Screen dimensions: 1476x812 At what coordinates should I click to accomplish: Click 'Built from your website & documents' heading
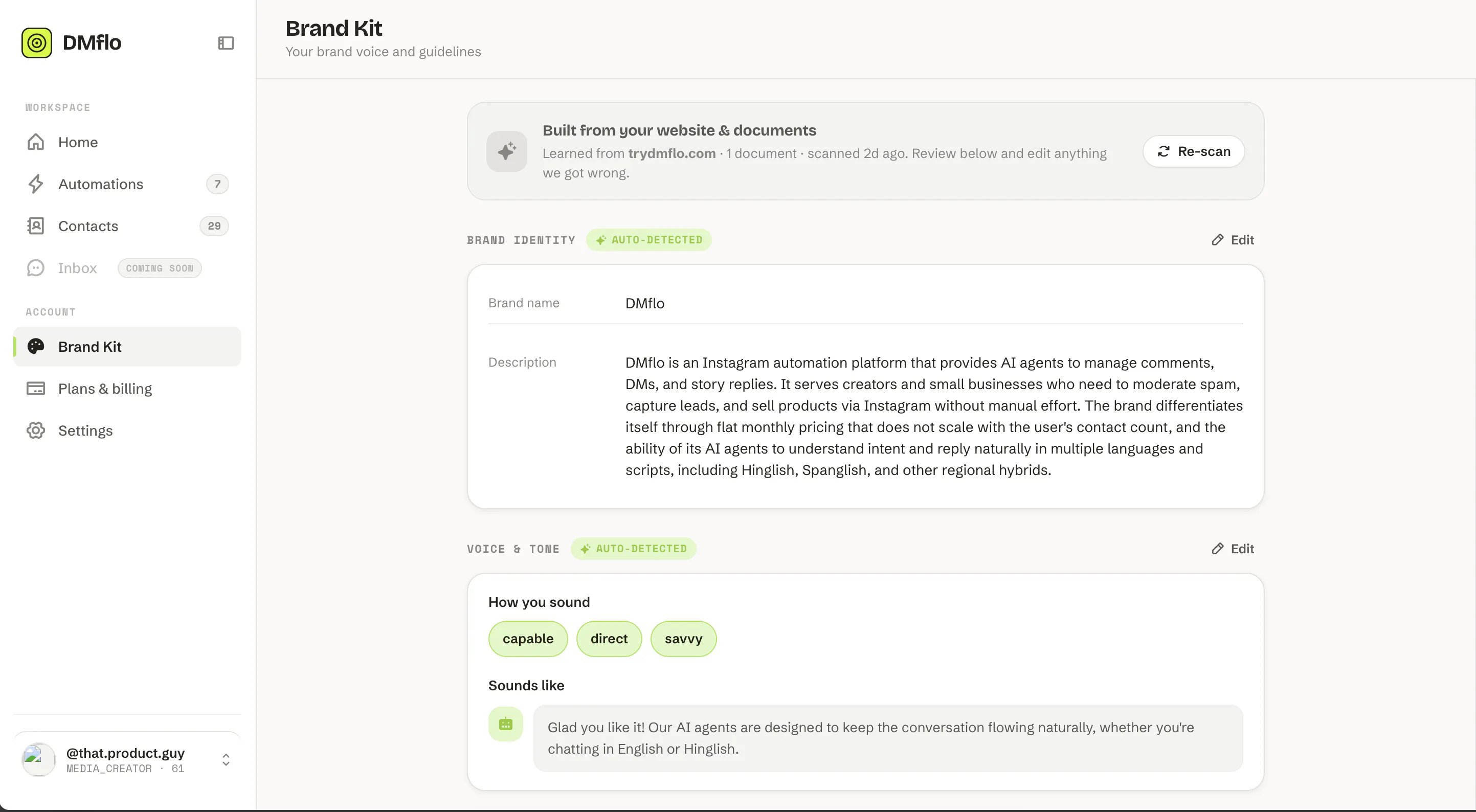[x=679, y=130]
